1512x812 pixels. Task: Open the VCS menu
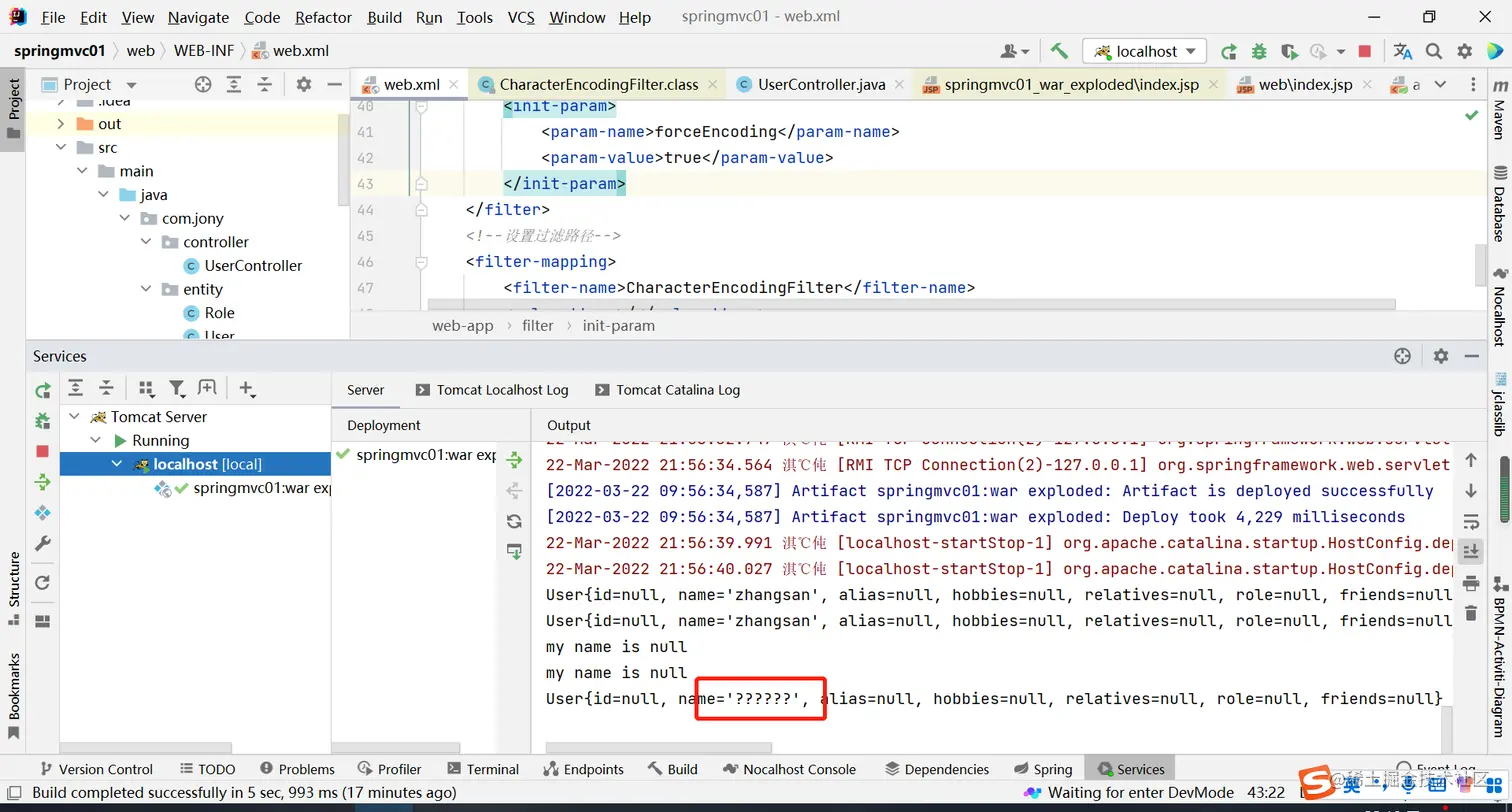coord(521,17)
